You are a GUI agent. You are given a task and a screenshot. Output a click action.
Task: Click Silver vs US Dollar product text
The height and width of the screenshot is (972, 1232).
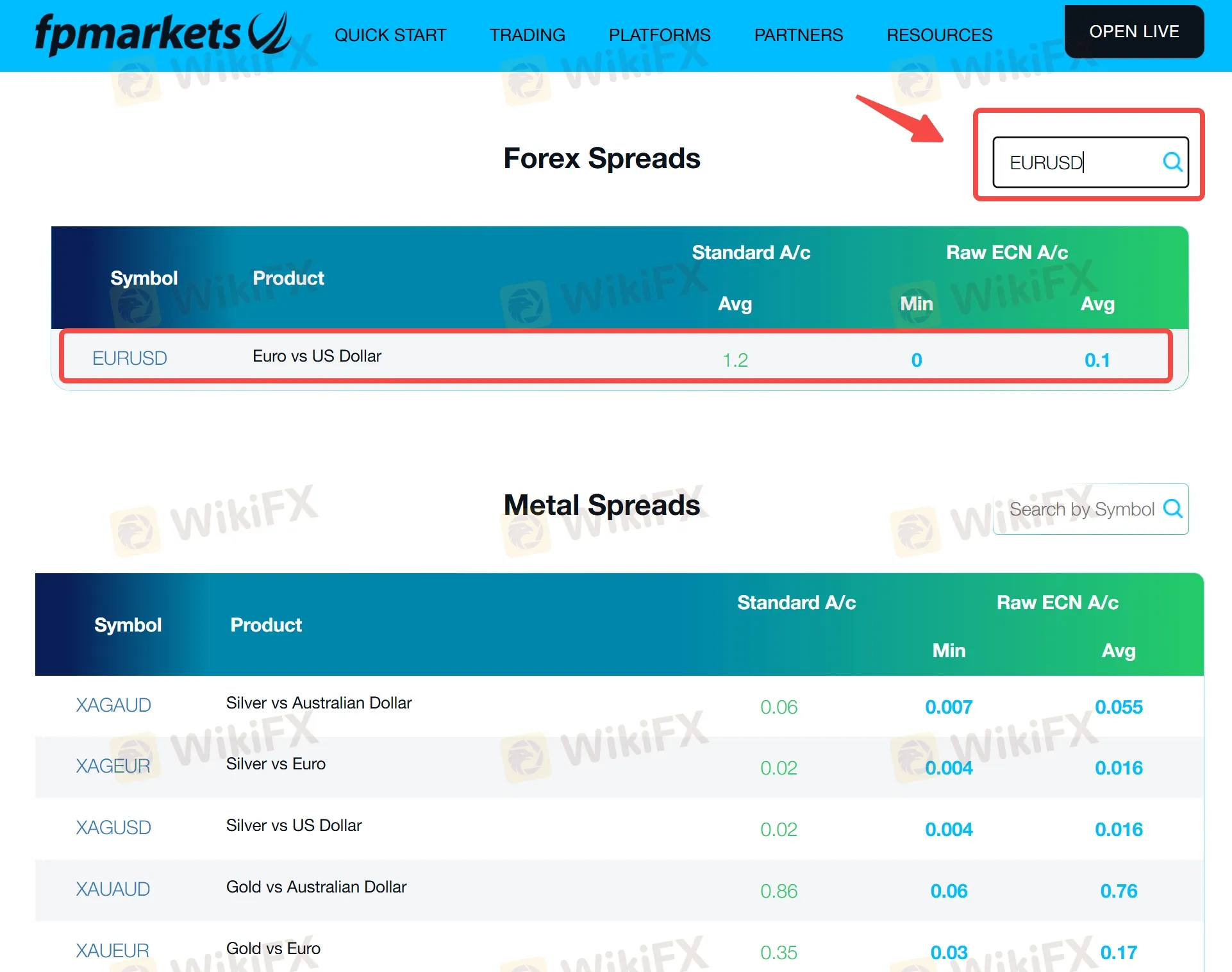(x=294, y=825)
